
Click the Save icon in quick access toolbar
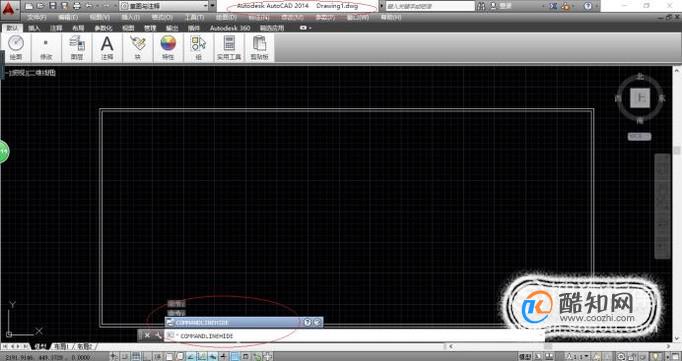(52, 6)
